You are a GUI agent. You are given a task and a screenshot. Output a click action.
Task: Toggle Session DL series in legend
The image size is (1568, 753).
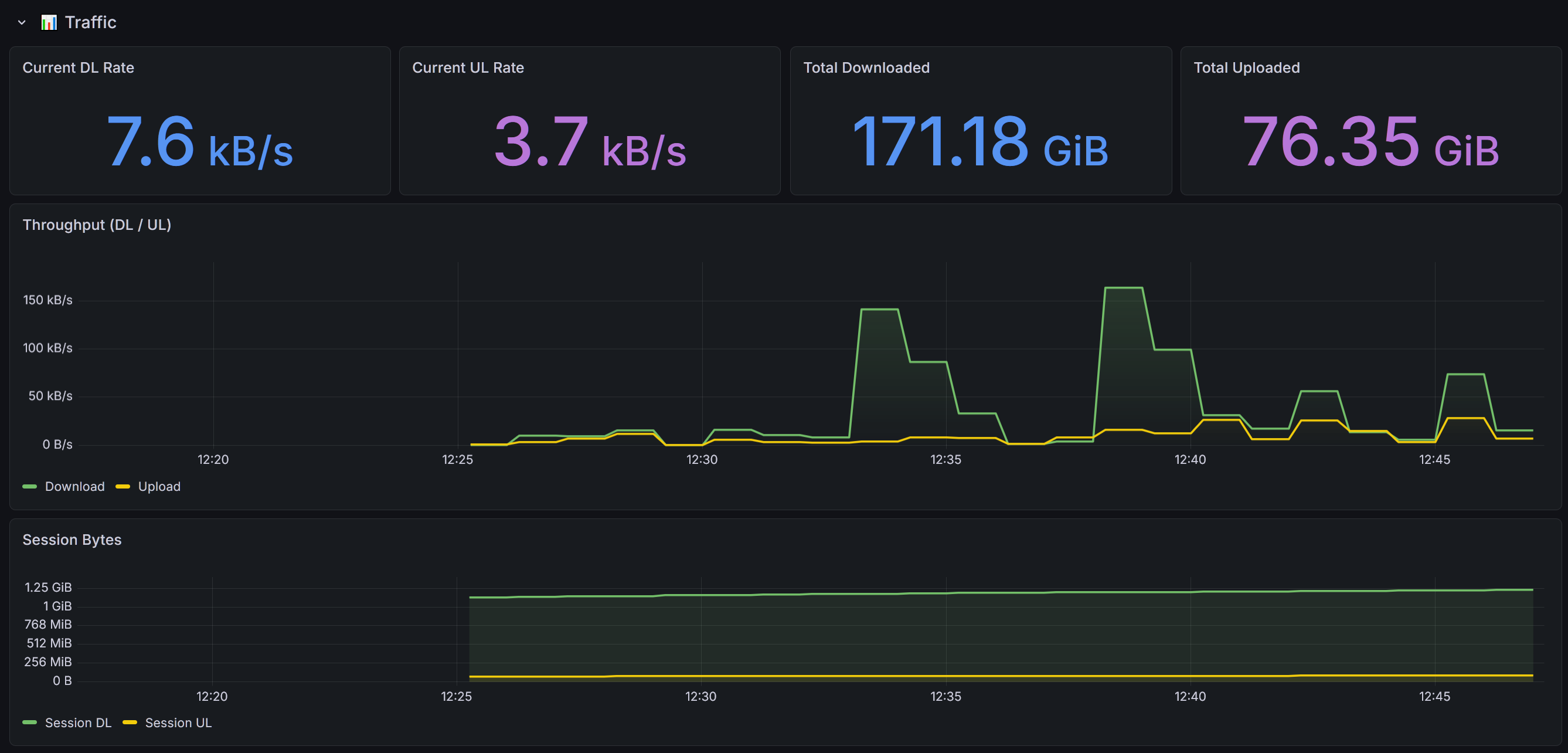[78, 723]
